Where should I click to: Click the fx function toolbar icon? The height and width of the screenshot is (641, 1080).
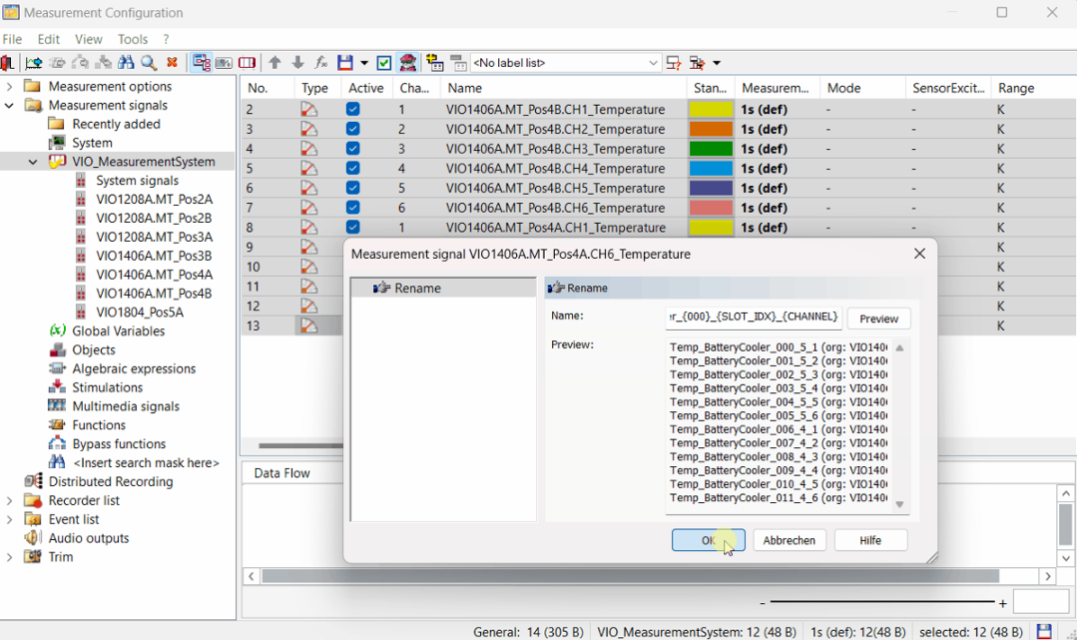(321, 63)
